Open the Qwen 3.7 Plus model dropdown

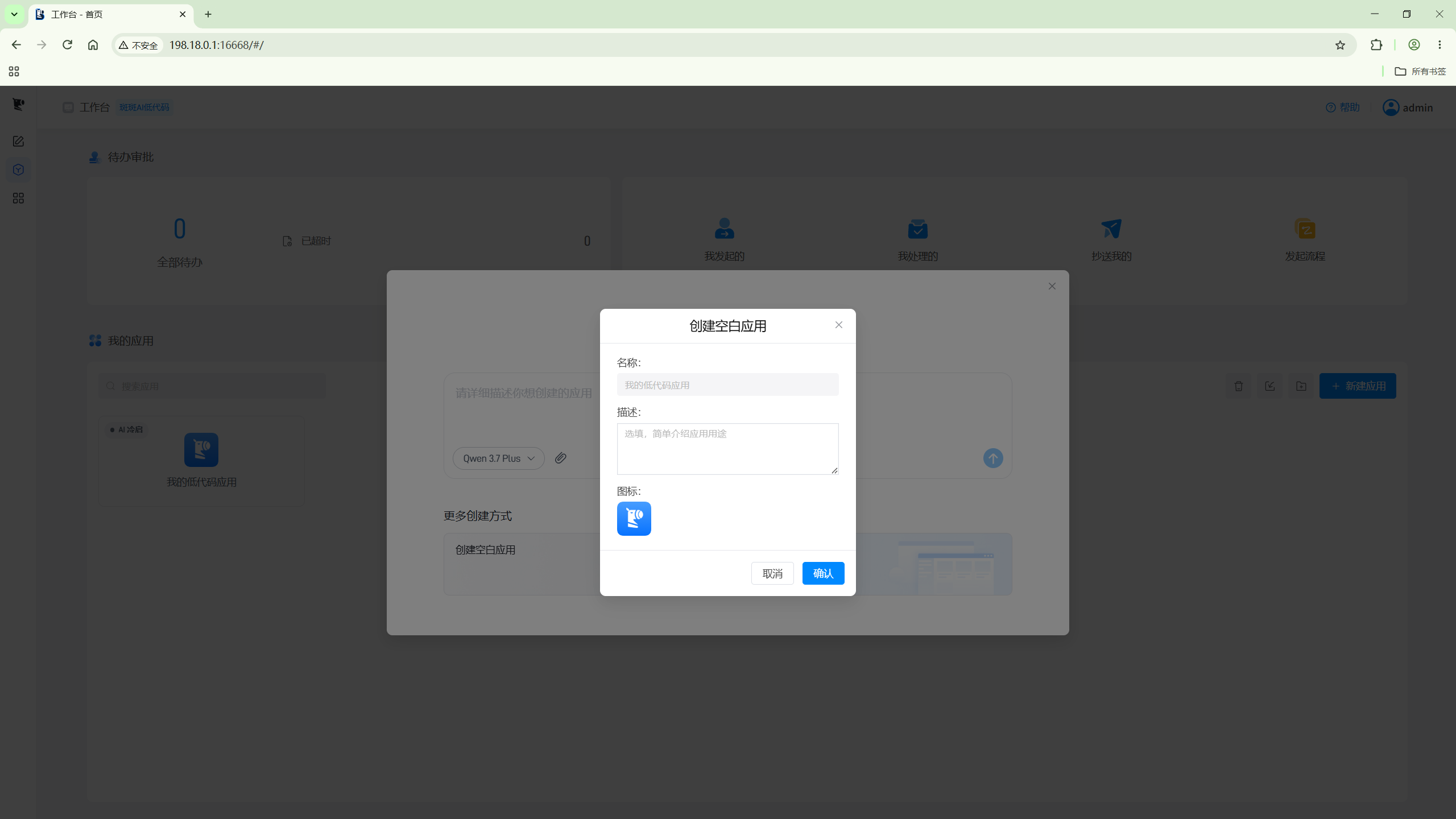(x=498, y=458)
